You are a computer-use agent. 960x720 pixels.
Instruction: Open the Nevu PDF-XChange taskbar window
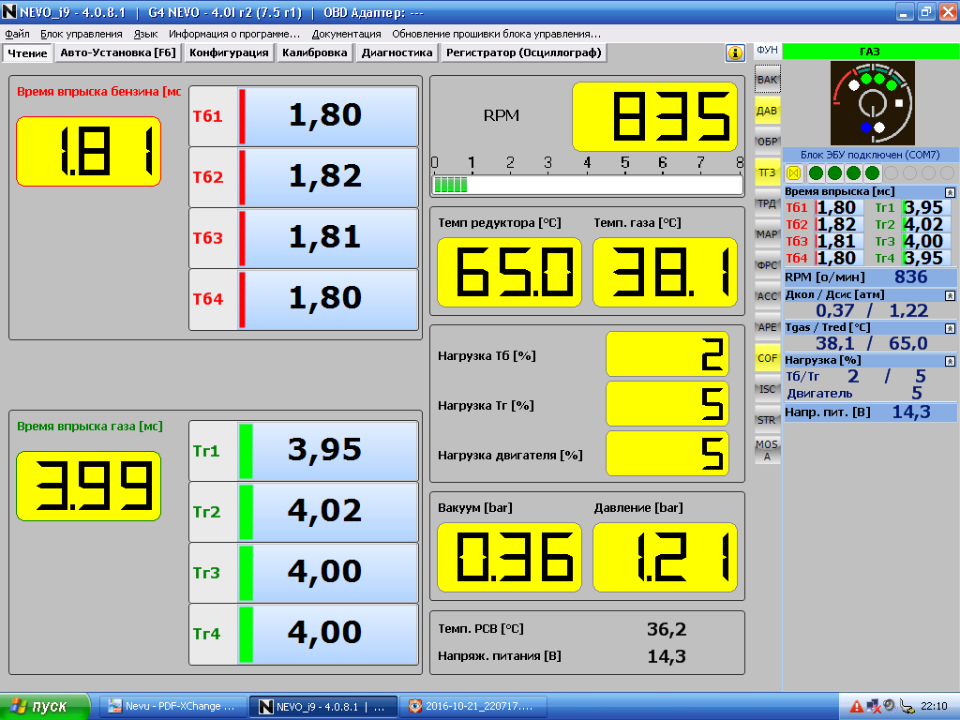pyautogui.click(x=170, y=706)
